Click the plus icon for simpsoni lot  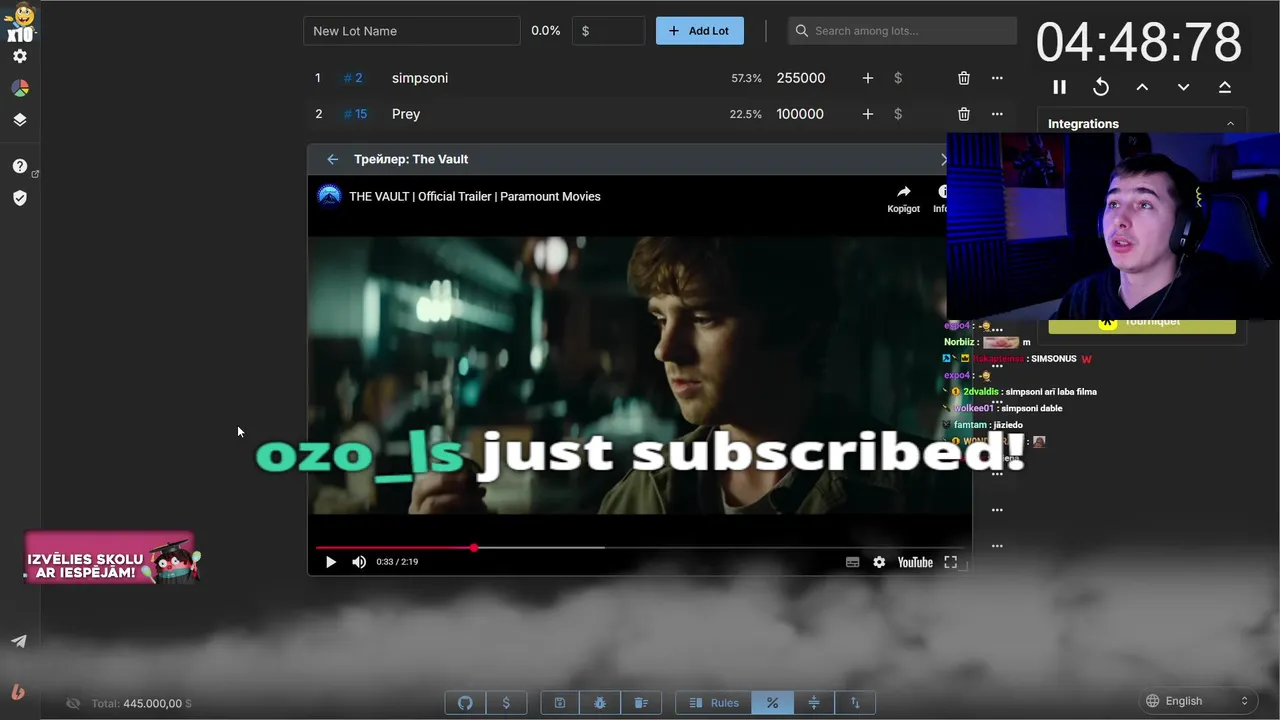(x=867, y=78)
